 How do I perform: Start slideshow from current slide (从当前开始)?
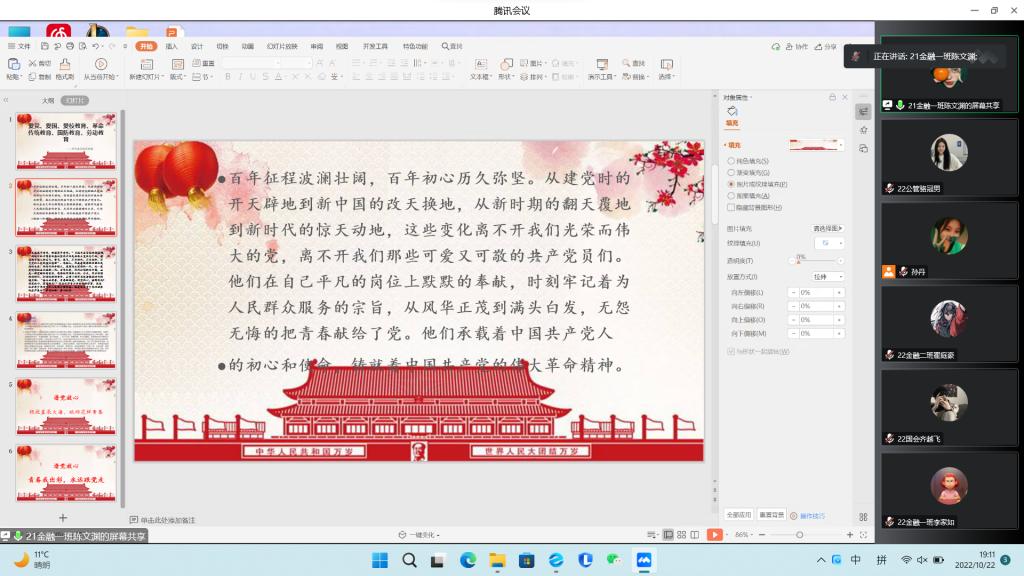point(100,65)
